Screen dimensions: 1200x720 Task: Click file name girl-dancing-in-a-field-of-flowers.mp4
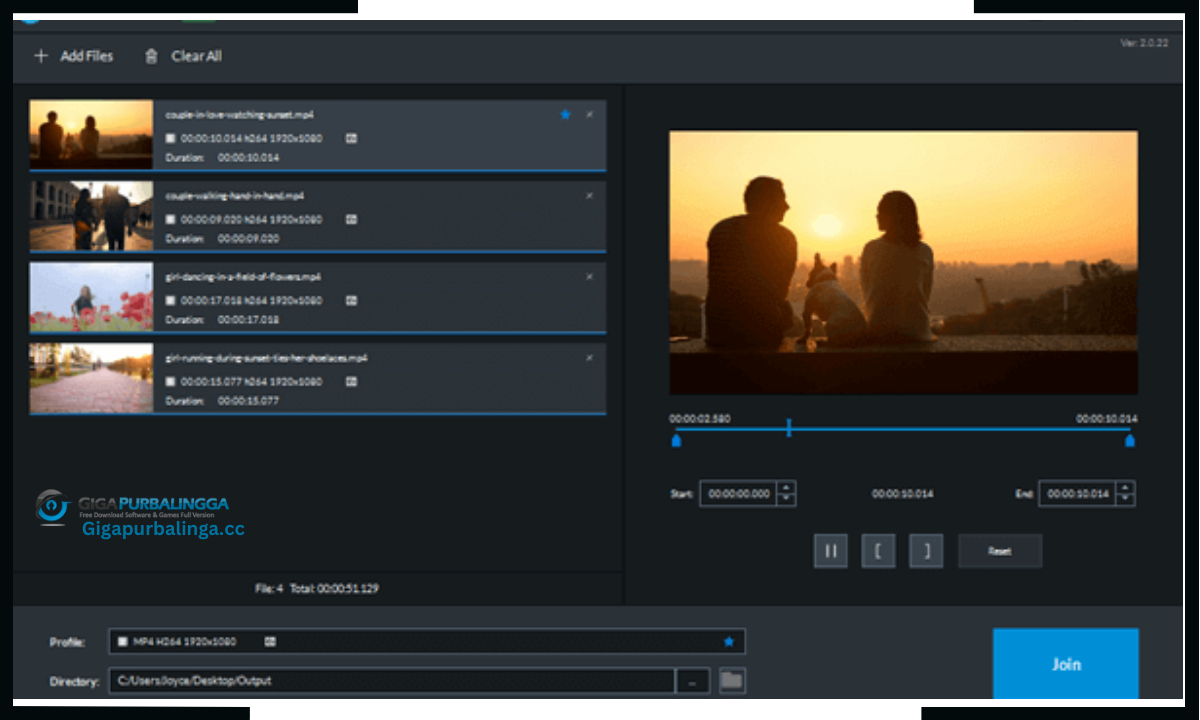pyautogui.click(x=243, y=277)
